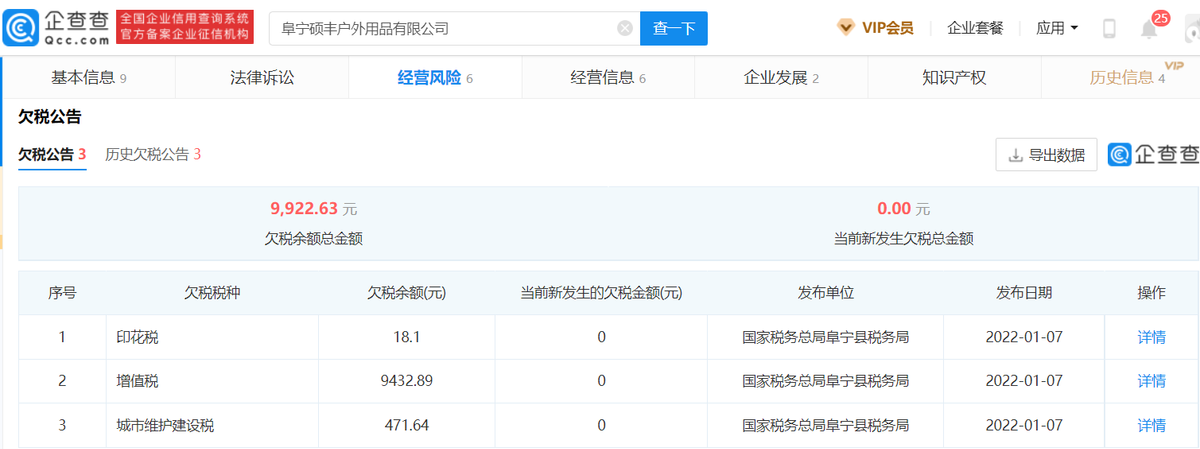Image resolution: width=1200 pixels, height=449 pixels.
Task: Click the 2022-01-07 date in 印花税 row
Action: click(1025, 337)
